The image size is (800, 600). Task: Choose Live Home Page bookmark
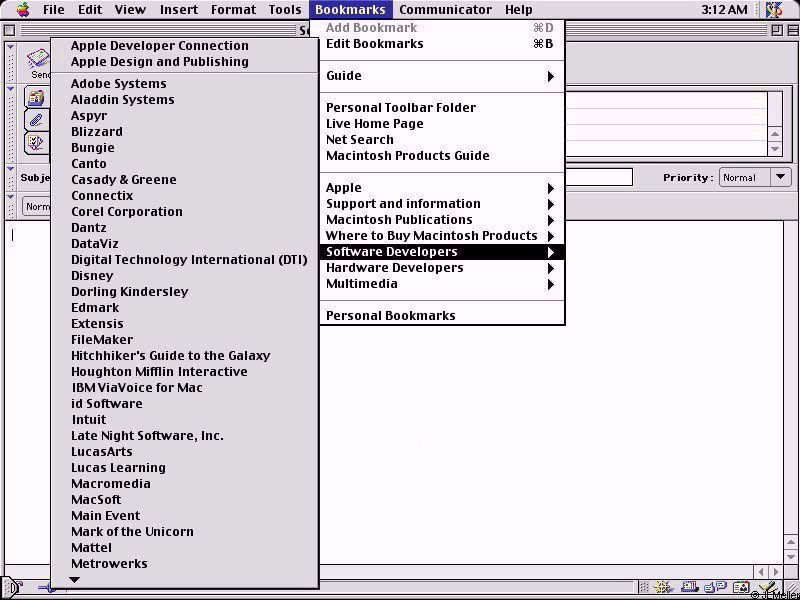[x=442, y=124]
